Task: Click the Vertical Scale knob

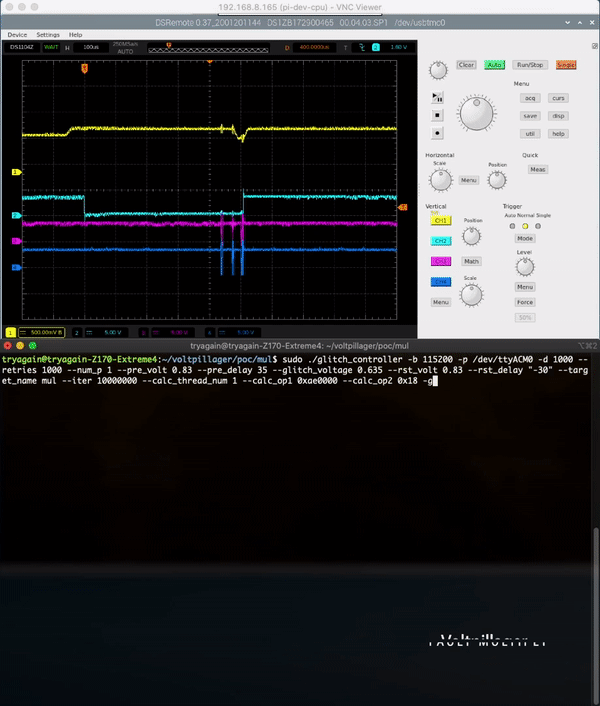Action: pyautogui.click(x=471, y=295)
